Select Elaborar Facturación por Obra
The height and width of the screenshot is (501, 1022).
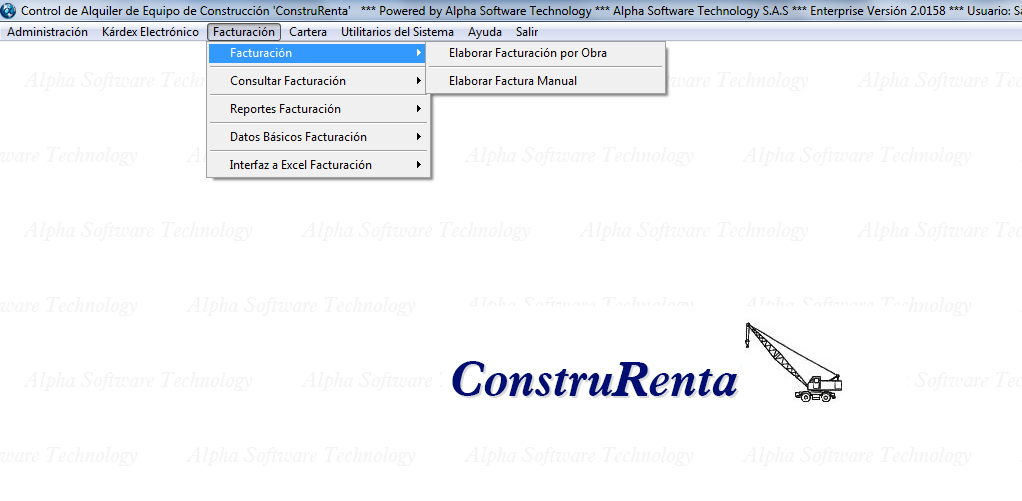[527, 53]
